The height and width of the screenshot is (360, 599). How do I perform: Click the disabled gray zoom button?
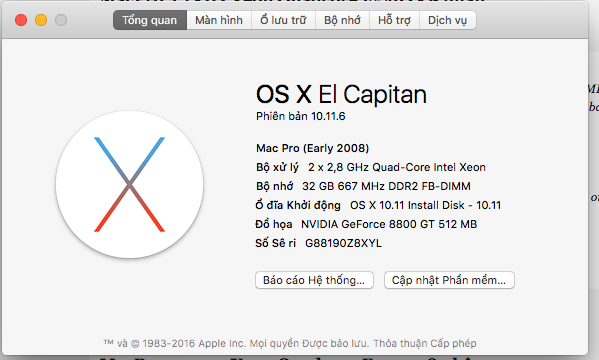pyautogui.click(x=61, y=20)
